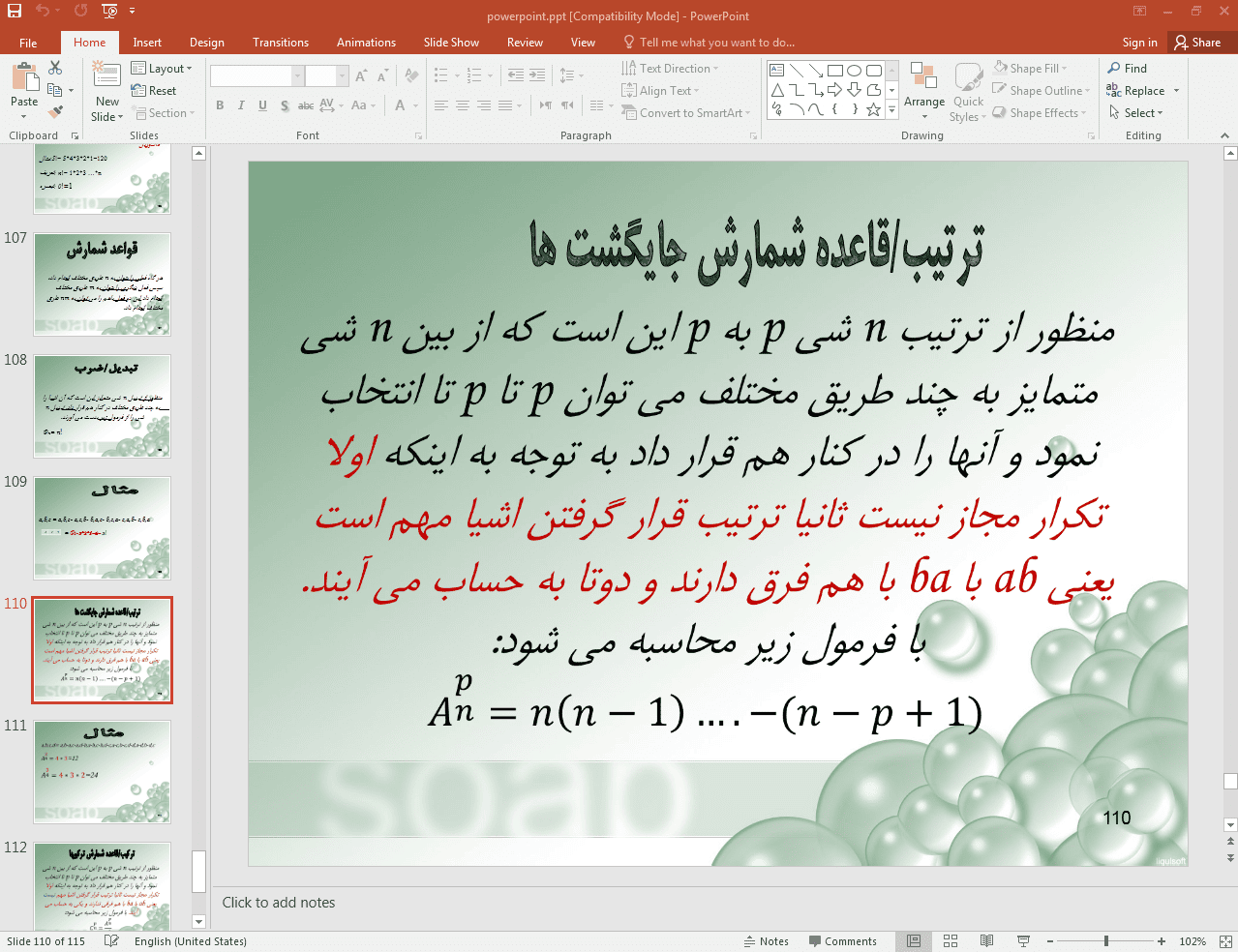
Task: Click Decrease List Level icon
Action: (516, 75)
